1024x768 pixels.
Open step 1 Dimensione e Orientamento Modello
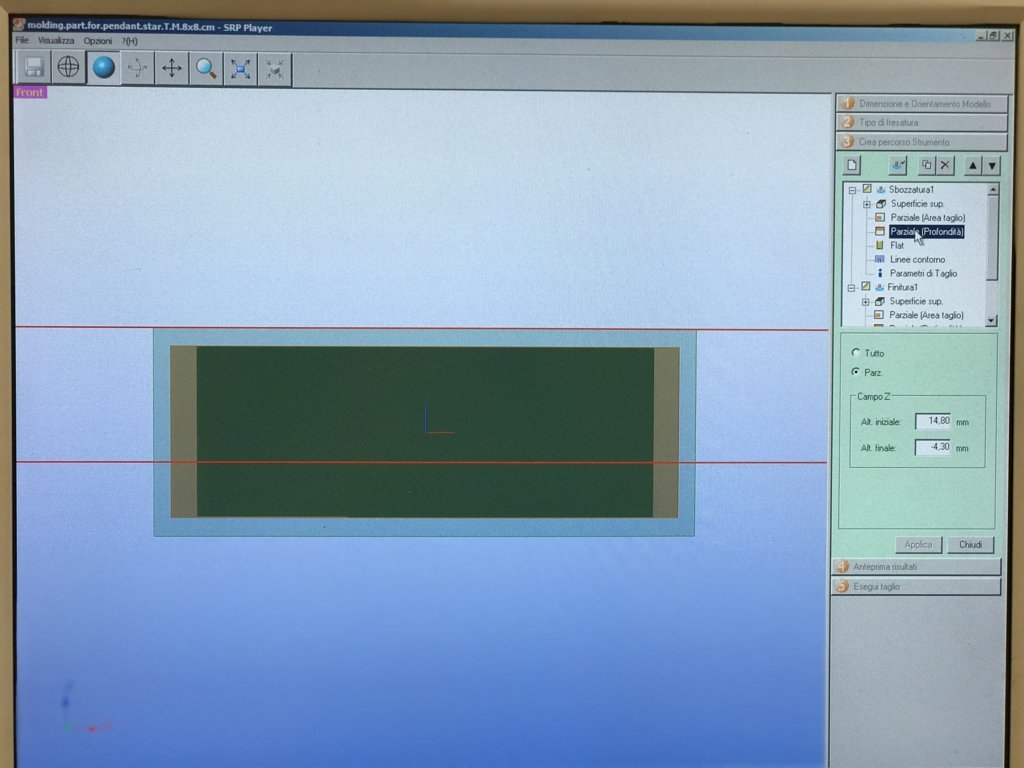point(922,103)
